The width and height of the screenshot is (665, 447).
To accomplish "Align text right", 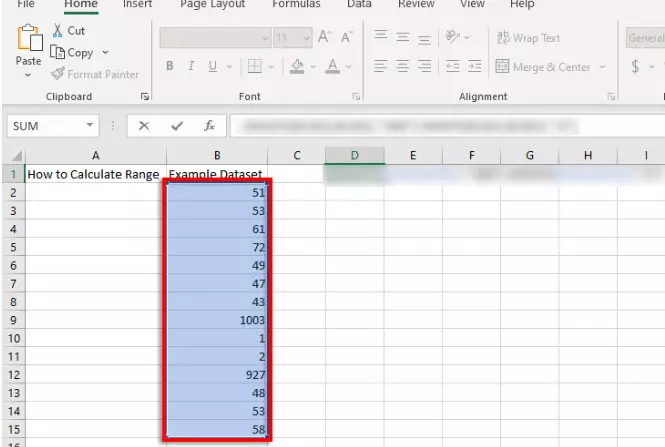I will (x=424, y=66).
